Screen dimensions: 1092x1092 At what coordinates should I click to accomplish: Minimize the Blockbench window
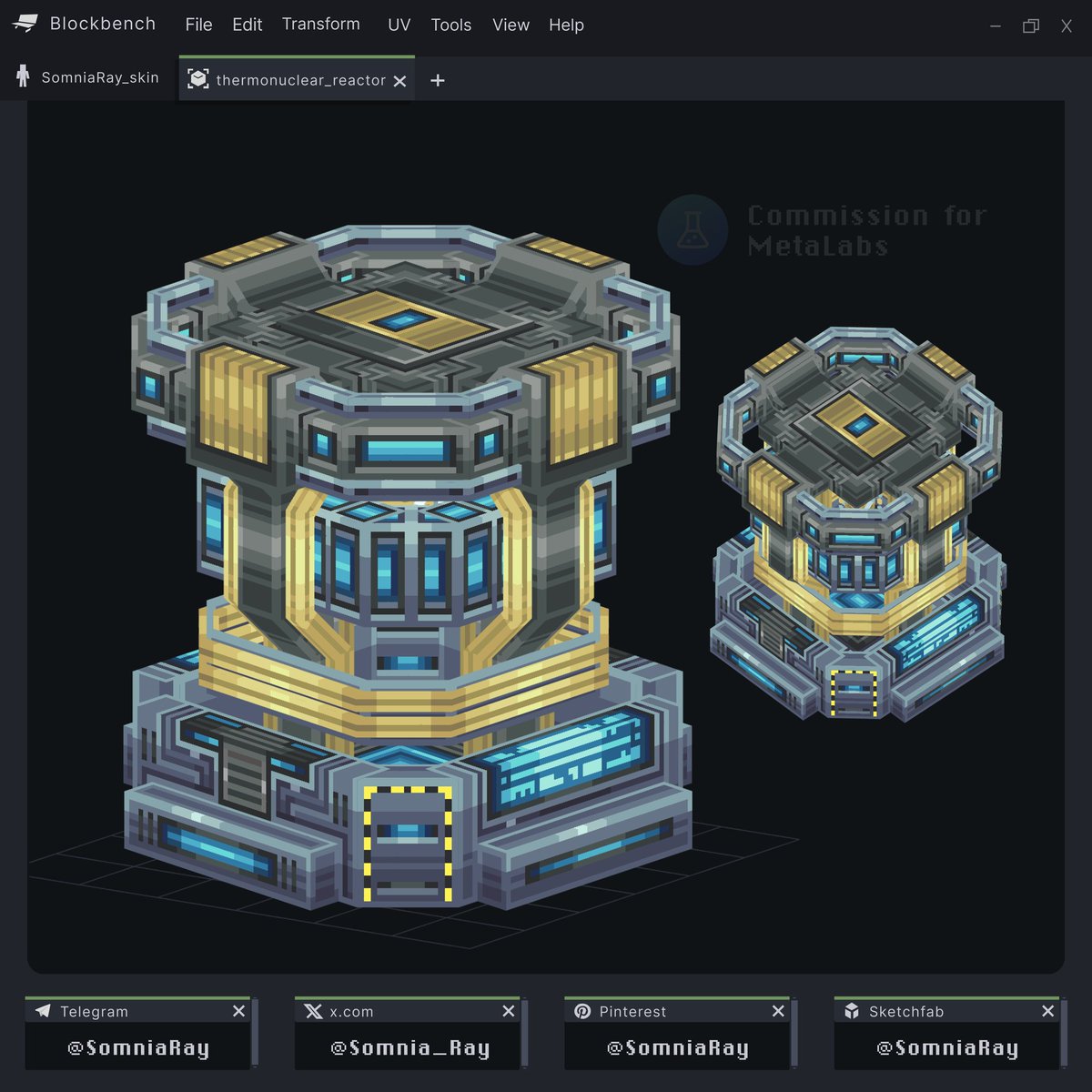tap(996, 25)
